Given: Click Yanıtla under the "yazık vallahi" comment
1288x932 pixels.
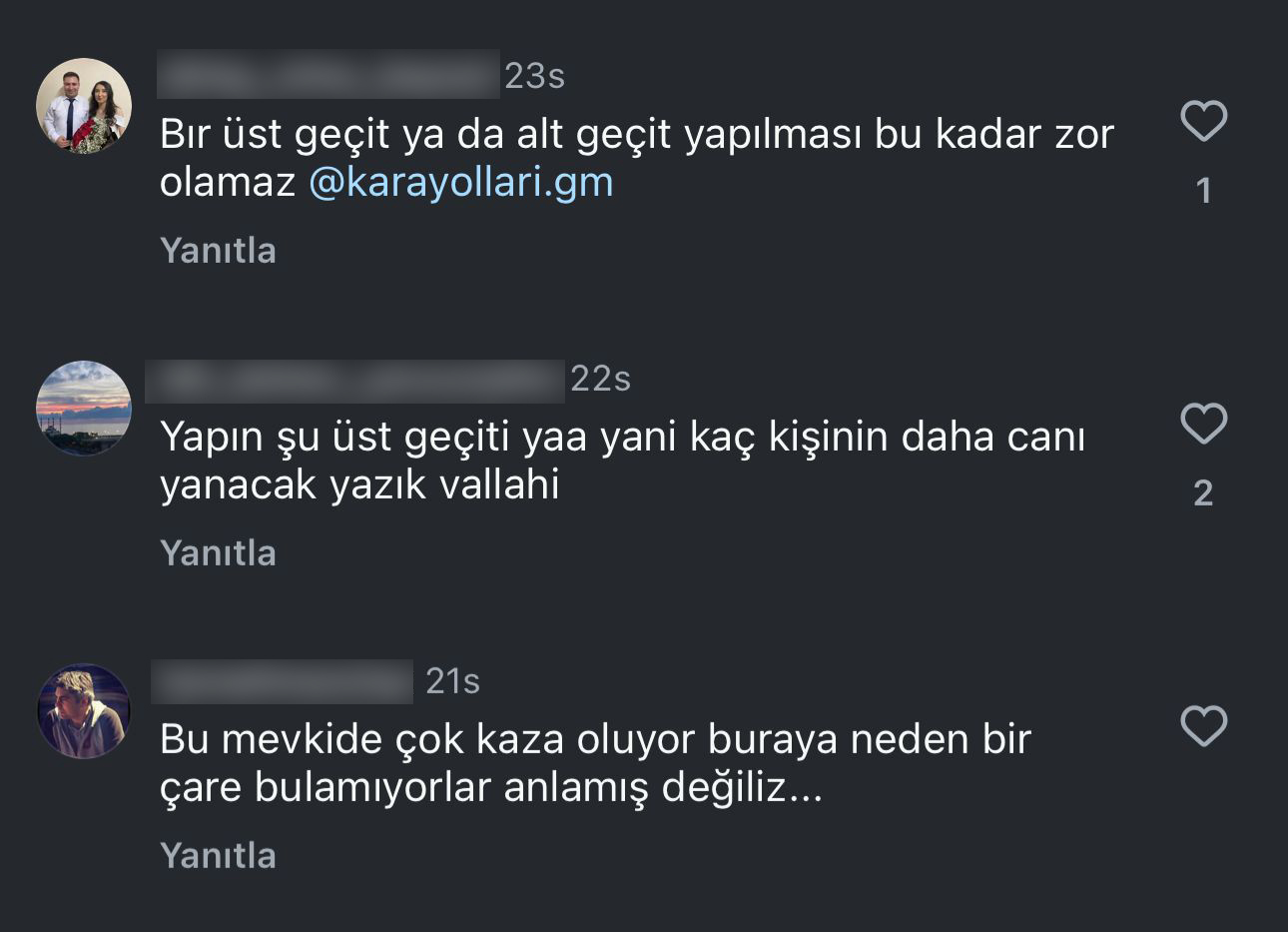Looking at the screenshot, I should (x=218, y=553).
